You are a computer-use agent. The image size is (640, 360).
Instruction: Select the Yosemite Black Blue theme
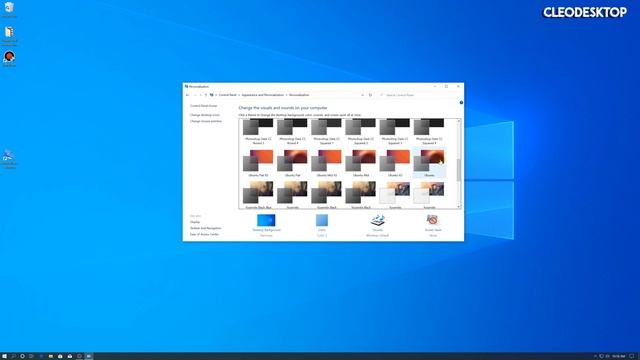pyautogui.click(x=258, y=195)
